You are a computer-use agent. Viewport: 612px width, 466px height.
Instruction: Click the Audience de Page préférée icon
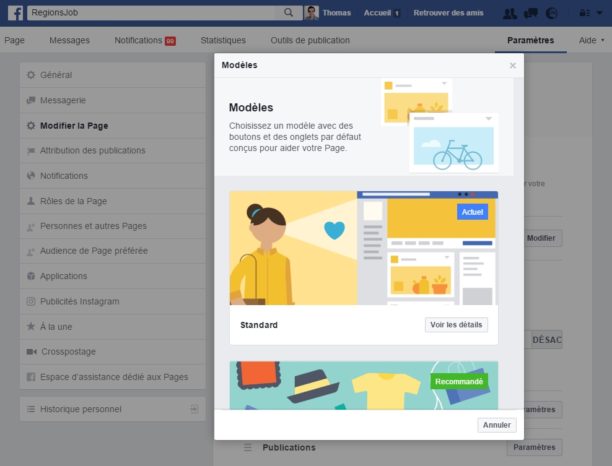click(31, 251)
